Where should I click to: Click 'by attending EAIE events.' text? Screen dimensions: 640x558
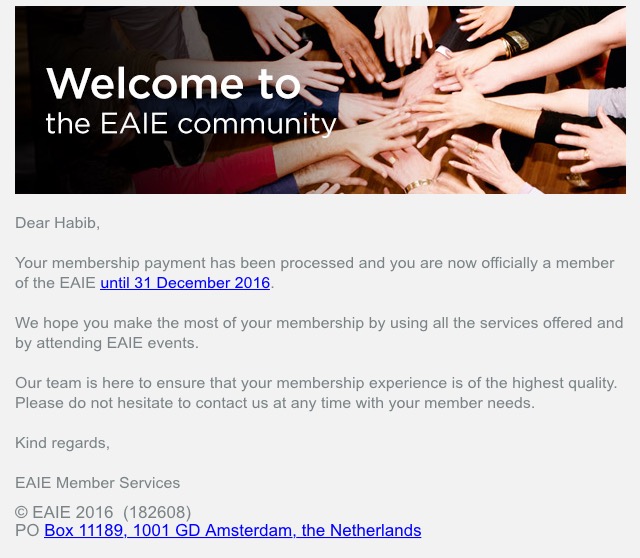pos(107,343)
